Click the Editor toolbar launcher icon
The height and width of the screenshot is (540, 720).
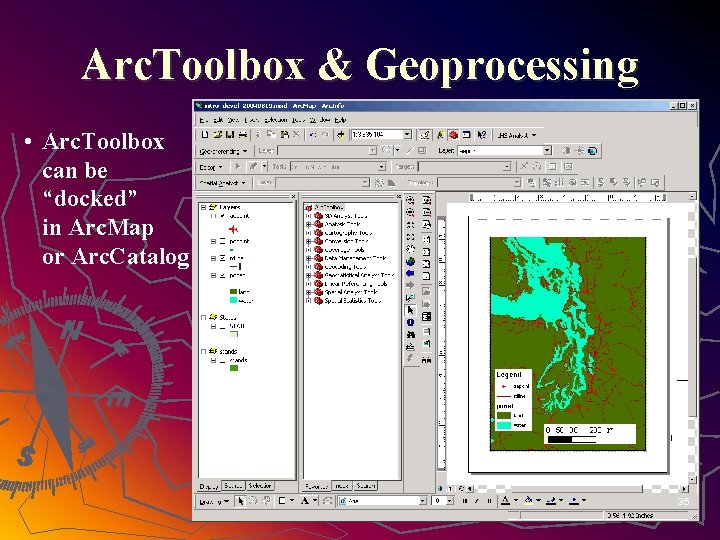click(x=425, y=135)
